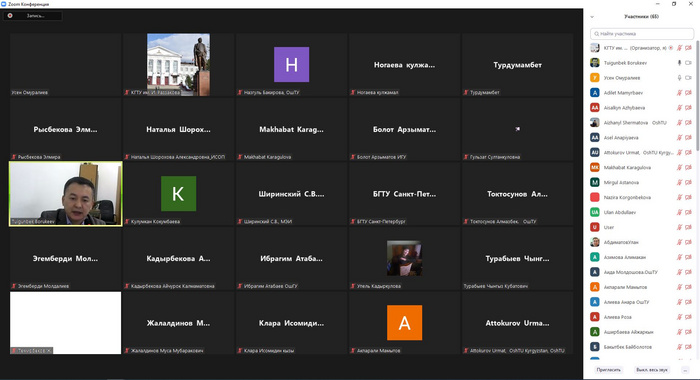
Task: Click the green K avatar tile
Action: 178,193
